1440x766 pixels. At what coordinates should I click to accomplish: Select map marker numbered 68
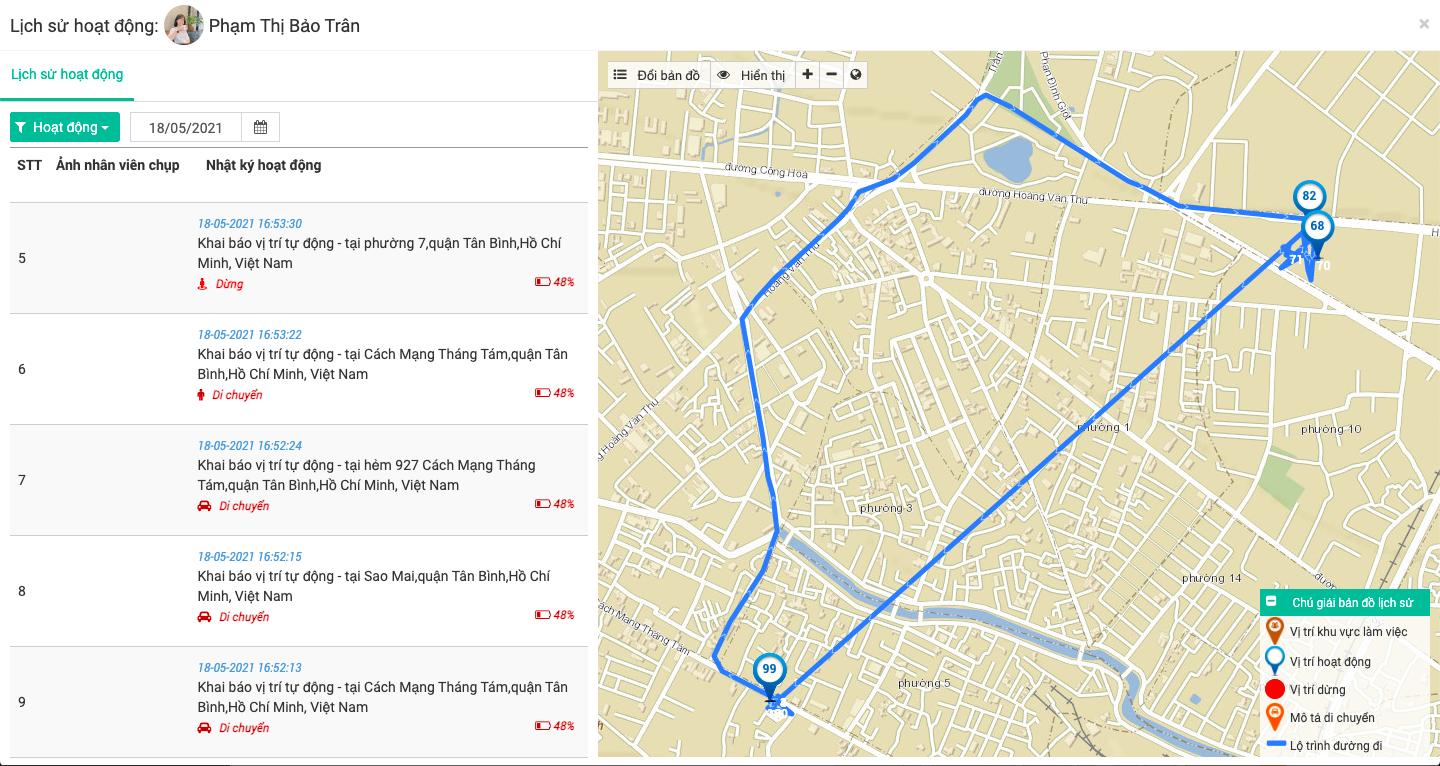[x=1317, y=227]
